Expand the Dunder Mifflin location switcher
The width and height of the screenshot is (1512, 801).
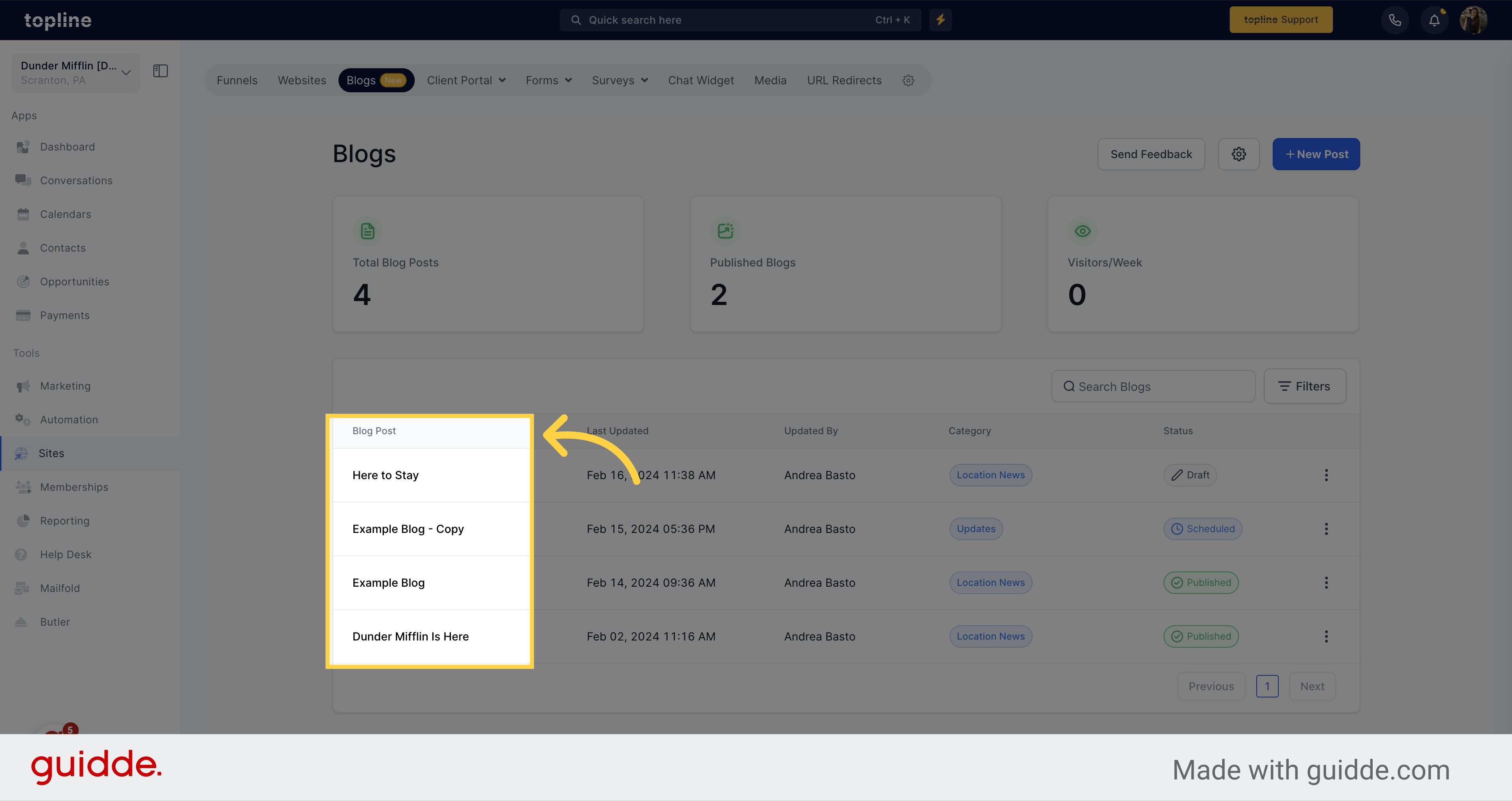(76, 73)
